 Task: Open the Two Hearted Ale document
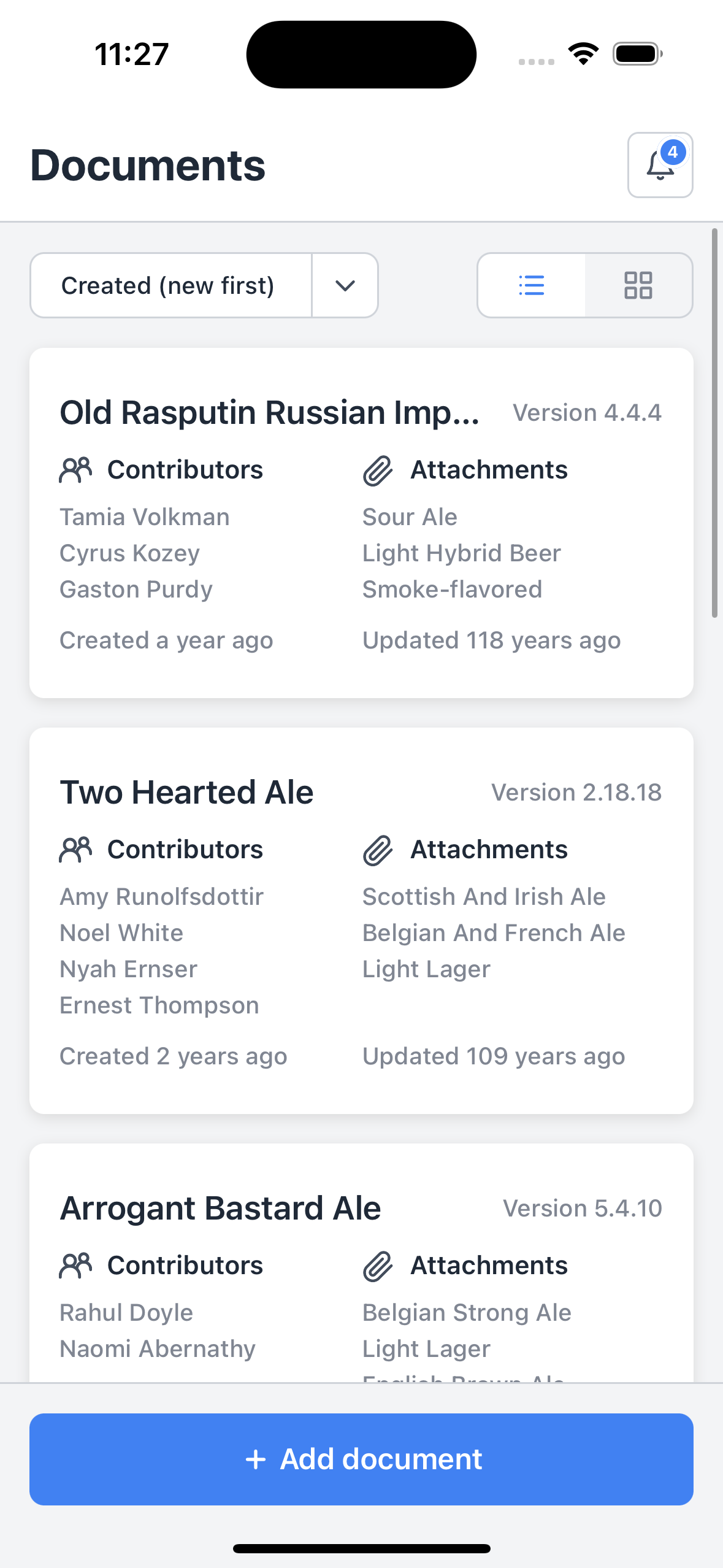(x=186, y=792)
